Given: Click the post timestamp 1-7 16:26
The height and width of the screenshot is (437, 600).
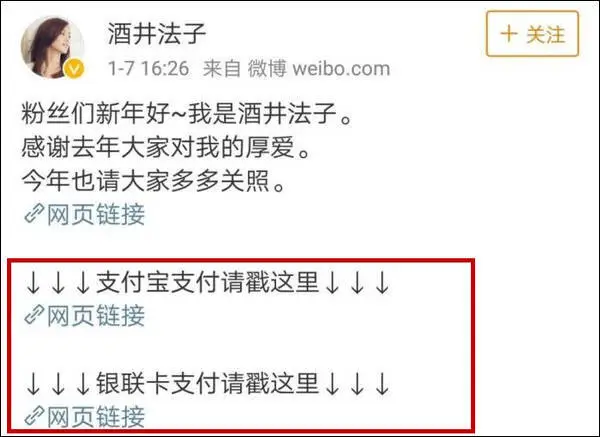Looking at the screenshot, I should pyautogui.click(x=148, y=69).
